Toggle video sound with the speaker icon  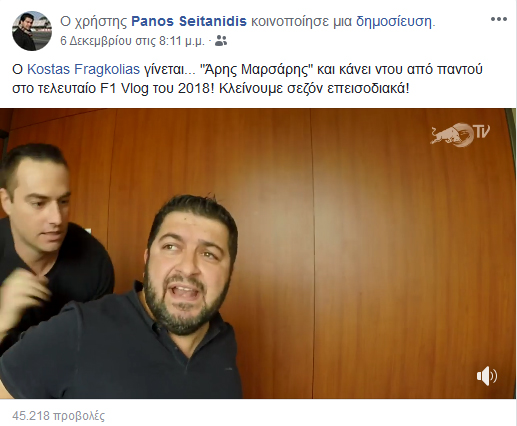pos(486,376)
